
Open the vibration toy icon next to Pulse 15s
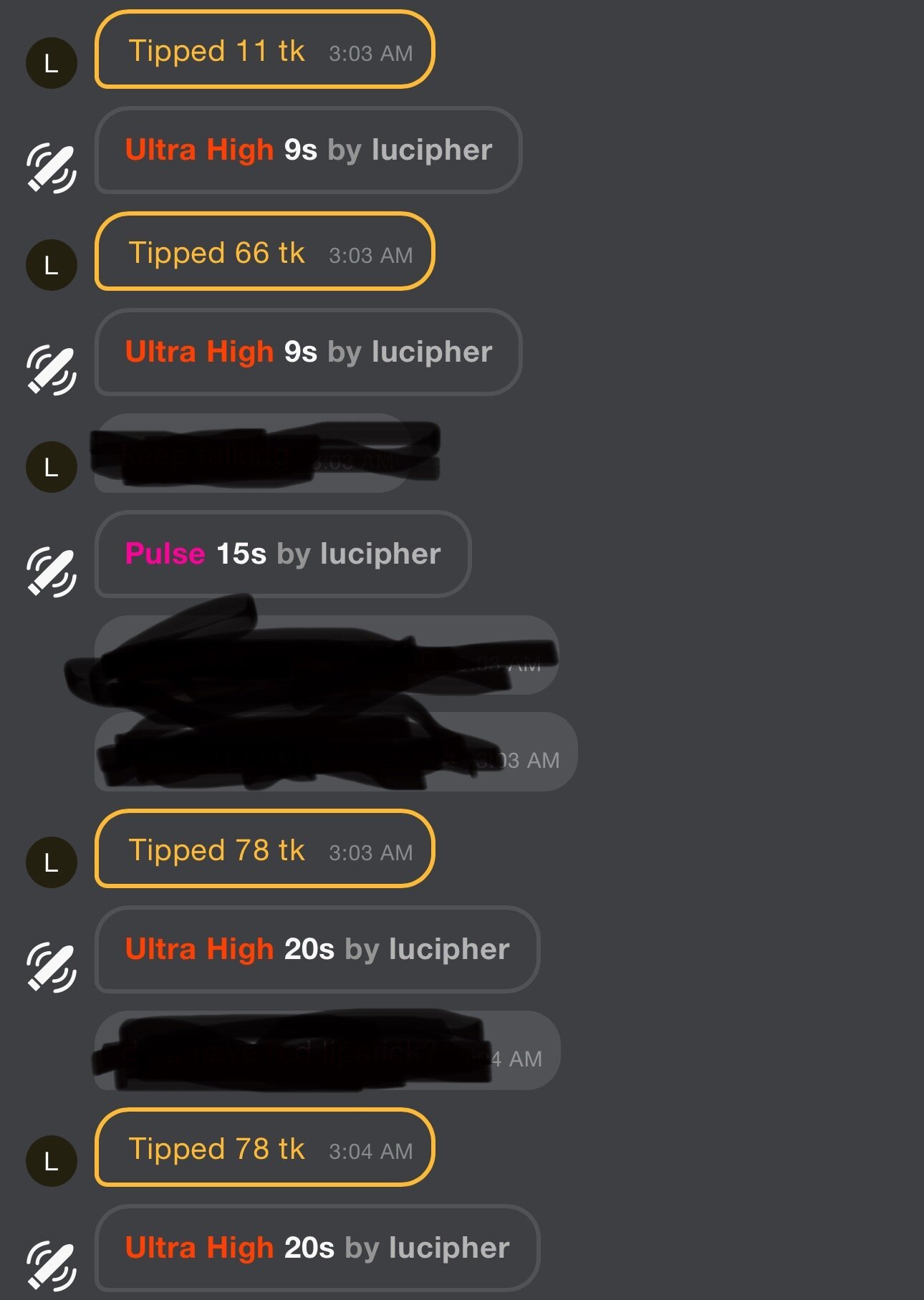tap(52, 572)
